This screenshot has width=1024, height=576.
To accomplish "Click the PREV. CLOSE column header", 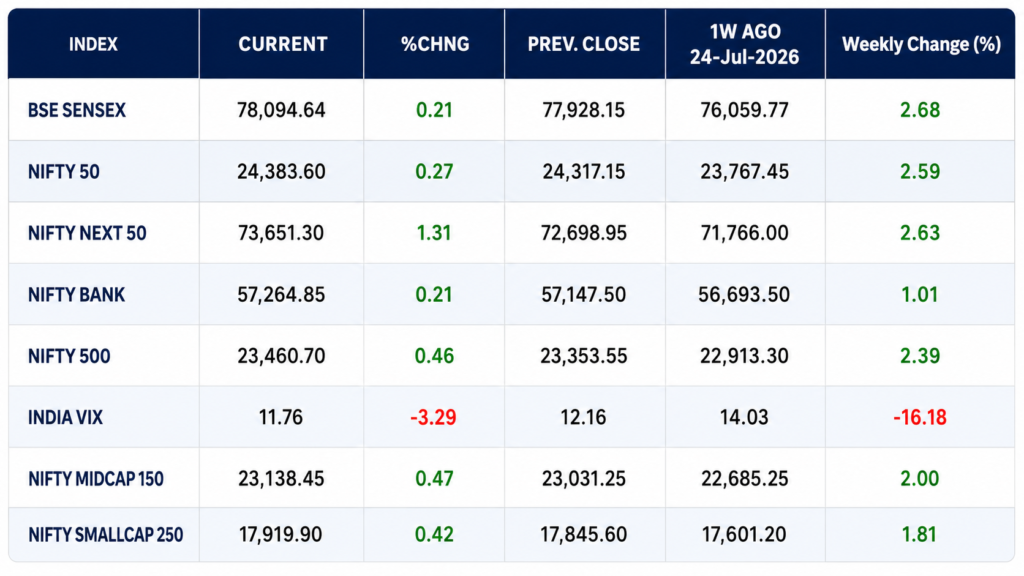I will coord(584,44).
